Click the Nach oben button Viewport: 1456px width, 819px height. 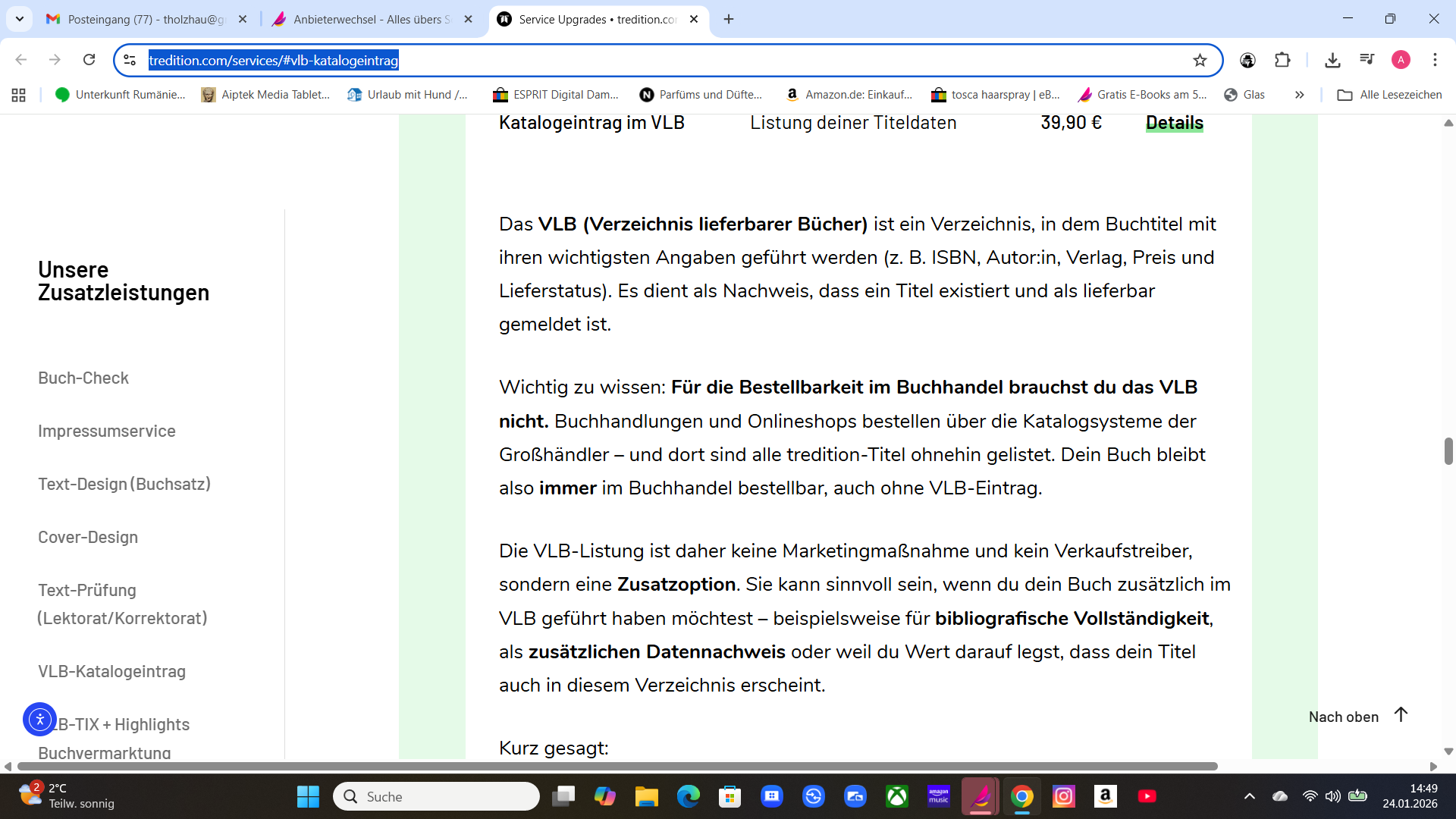(x=1357, y=716)
